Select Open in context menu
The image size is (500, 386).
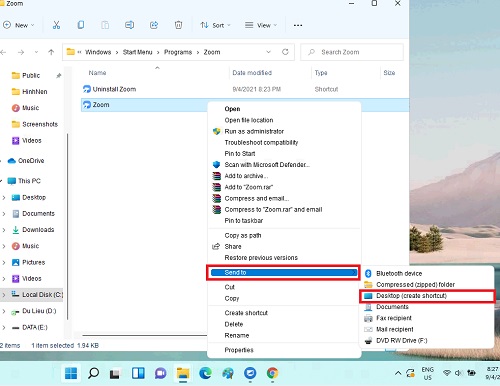coord(232,109)
